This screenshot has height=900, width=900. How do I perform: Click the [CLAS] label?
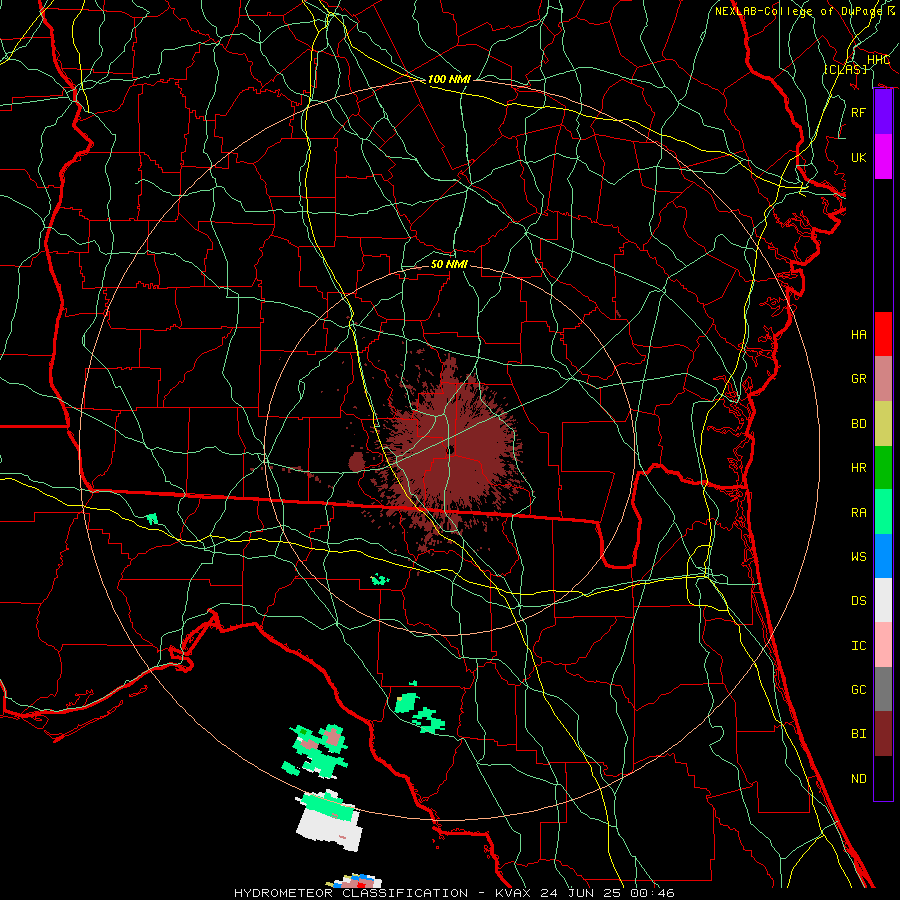[845, 69]
